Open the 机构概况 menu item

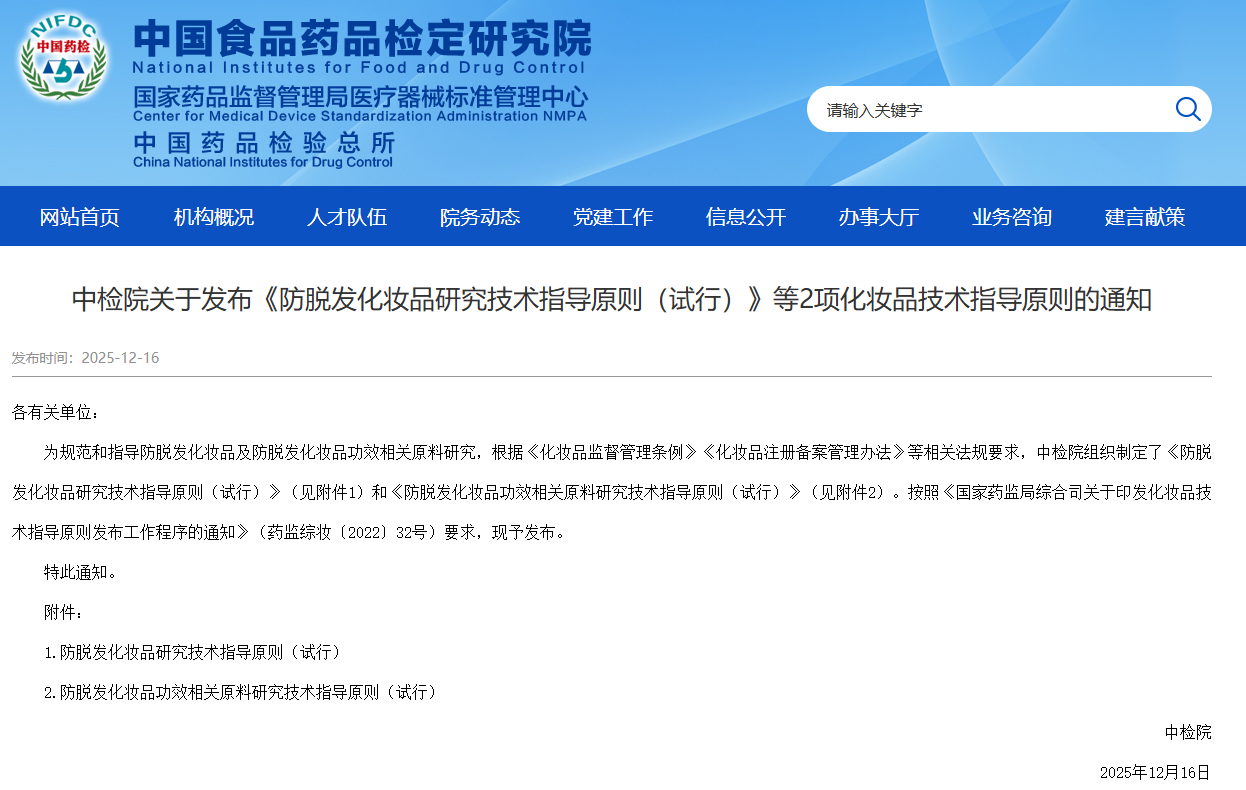coord(214,217)
